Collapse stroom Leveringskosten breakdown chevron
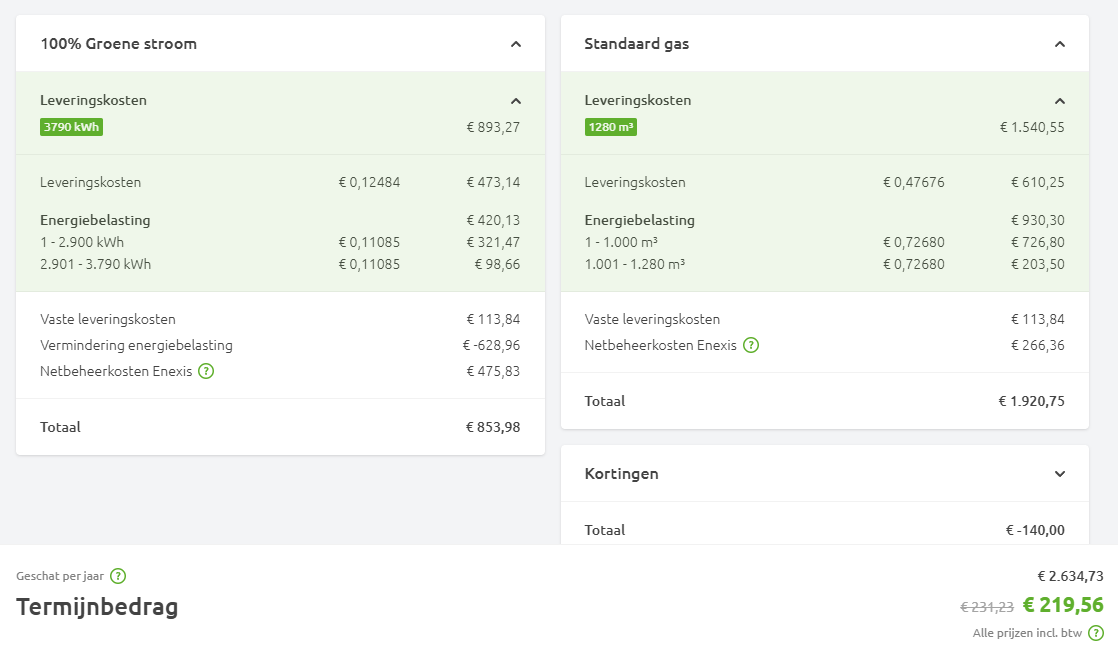The height and width of the screenshot is (653, 1118). tap(516, 101)
